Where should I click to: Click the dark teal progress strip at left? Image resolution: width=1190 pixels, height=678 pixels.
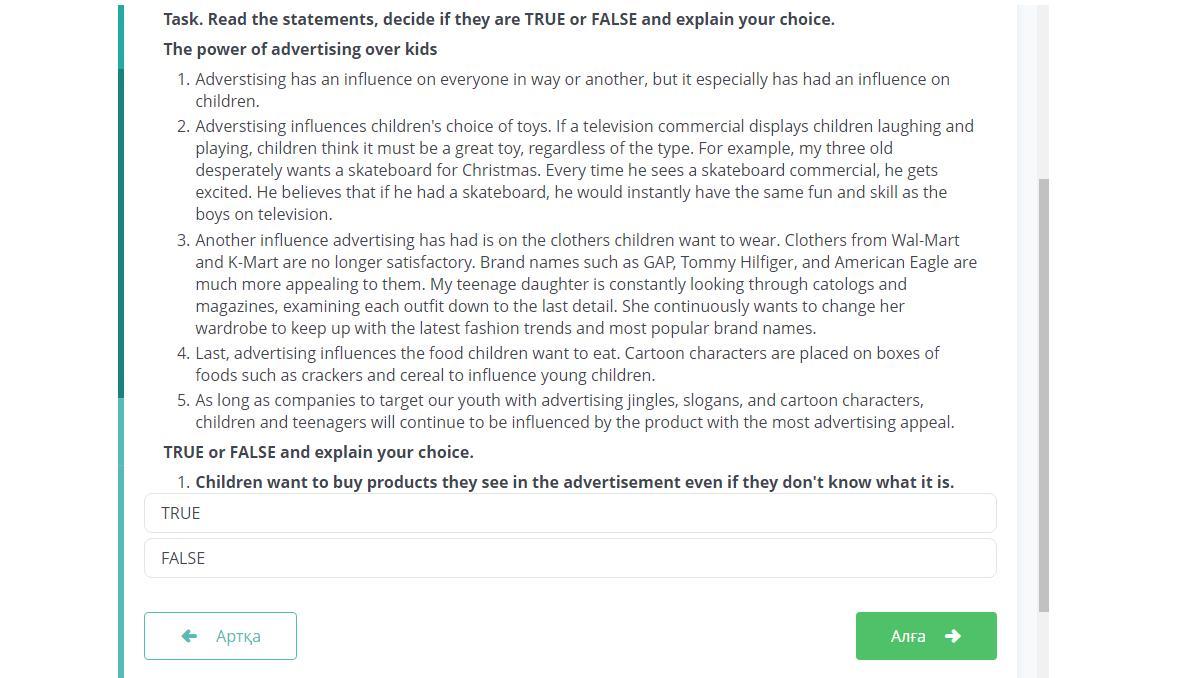[121, 230]
